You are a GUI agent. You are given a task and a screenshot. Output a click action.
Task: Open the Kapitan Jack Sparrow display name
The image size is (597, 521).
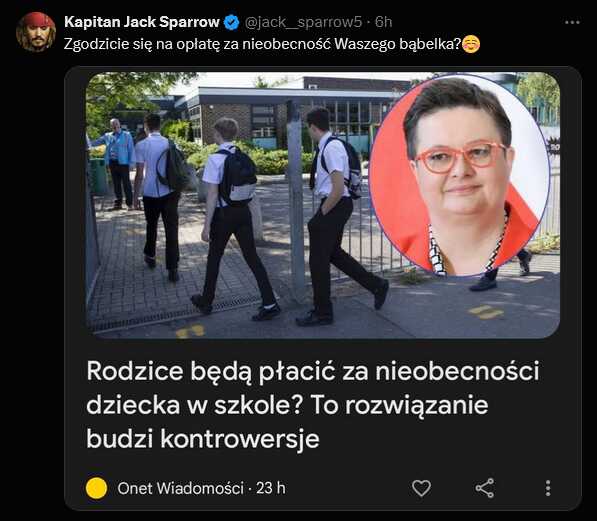(142, 22)
